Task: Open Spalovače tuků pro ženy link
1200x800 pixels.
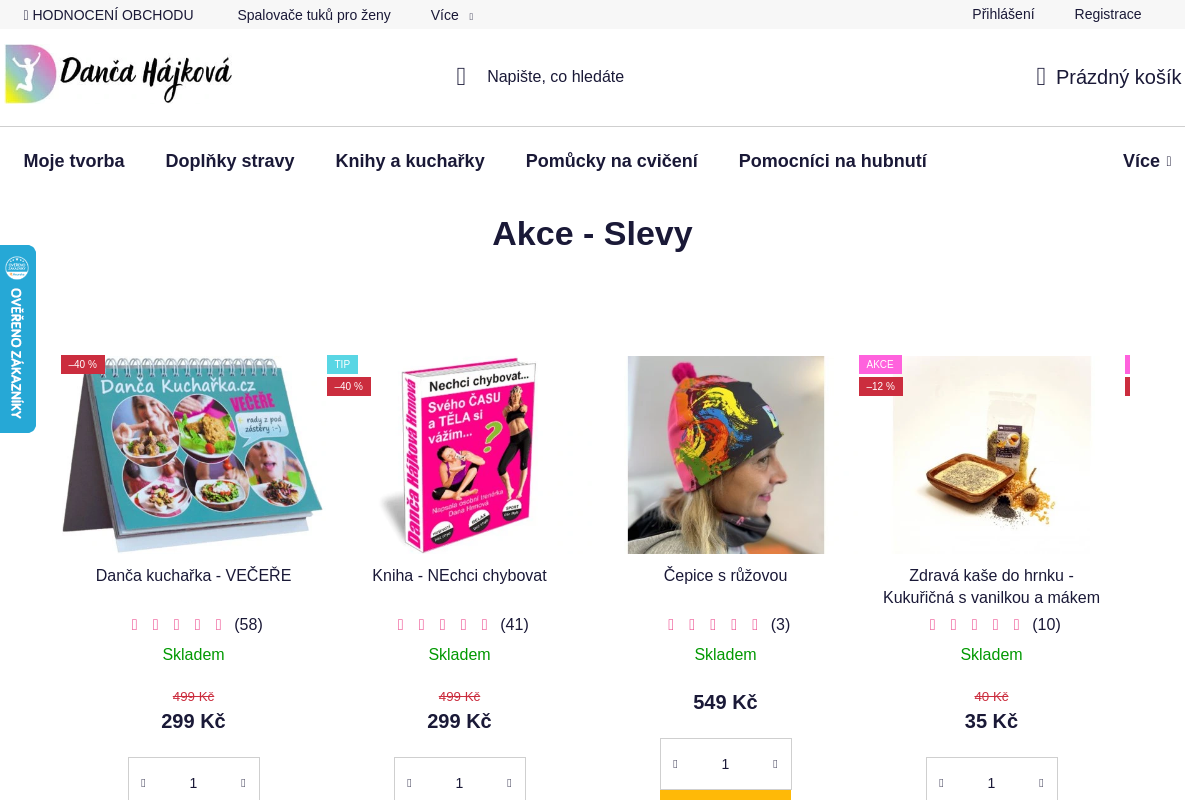Action: coord(314,15)
